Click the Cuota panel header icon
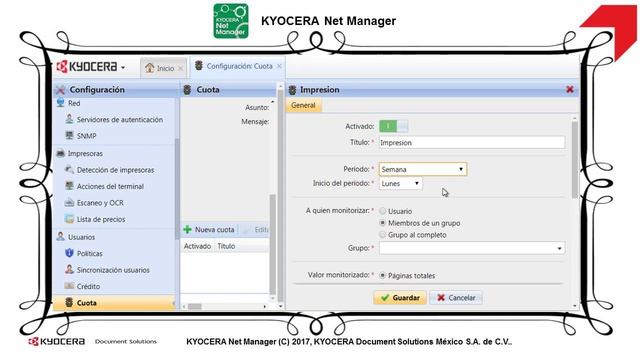This screenshot has height=360, width=640. (187, 90)
